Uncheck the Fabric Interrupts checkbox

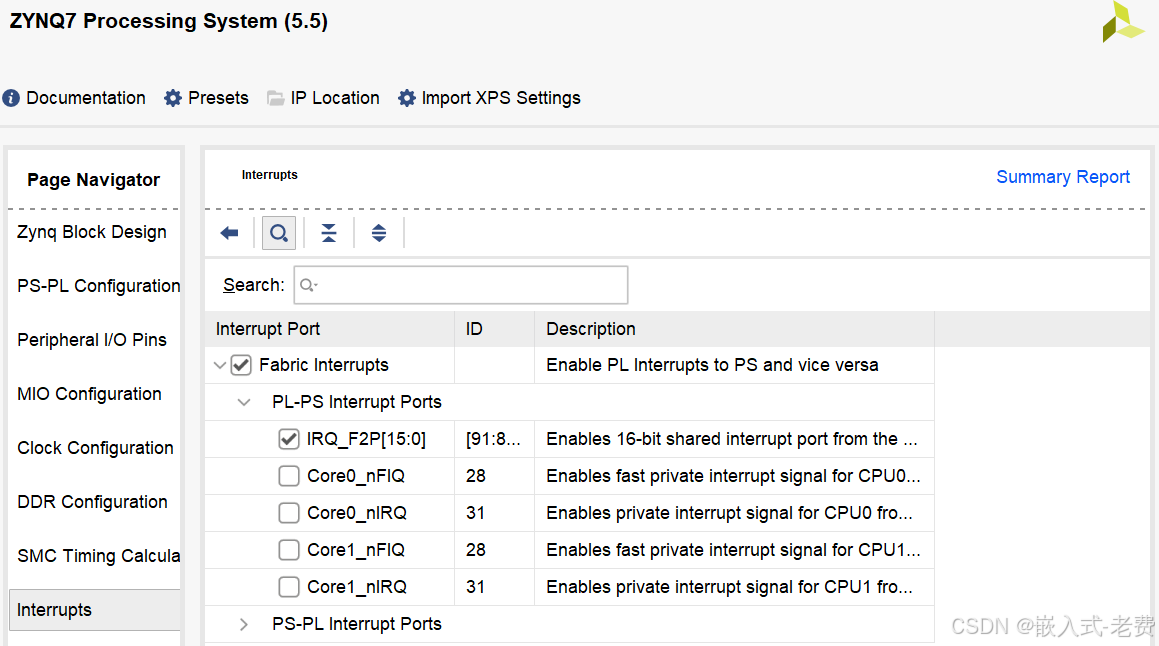point(241,365)
